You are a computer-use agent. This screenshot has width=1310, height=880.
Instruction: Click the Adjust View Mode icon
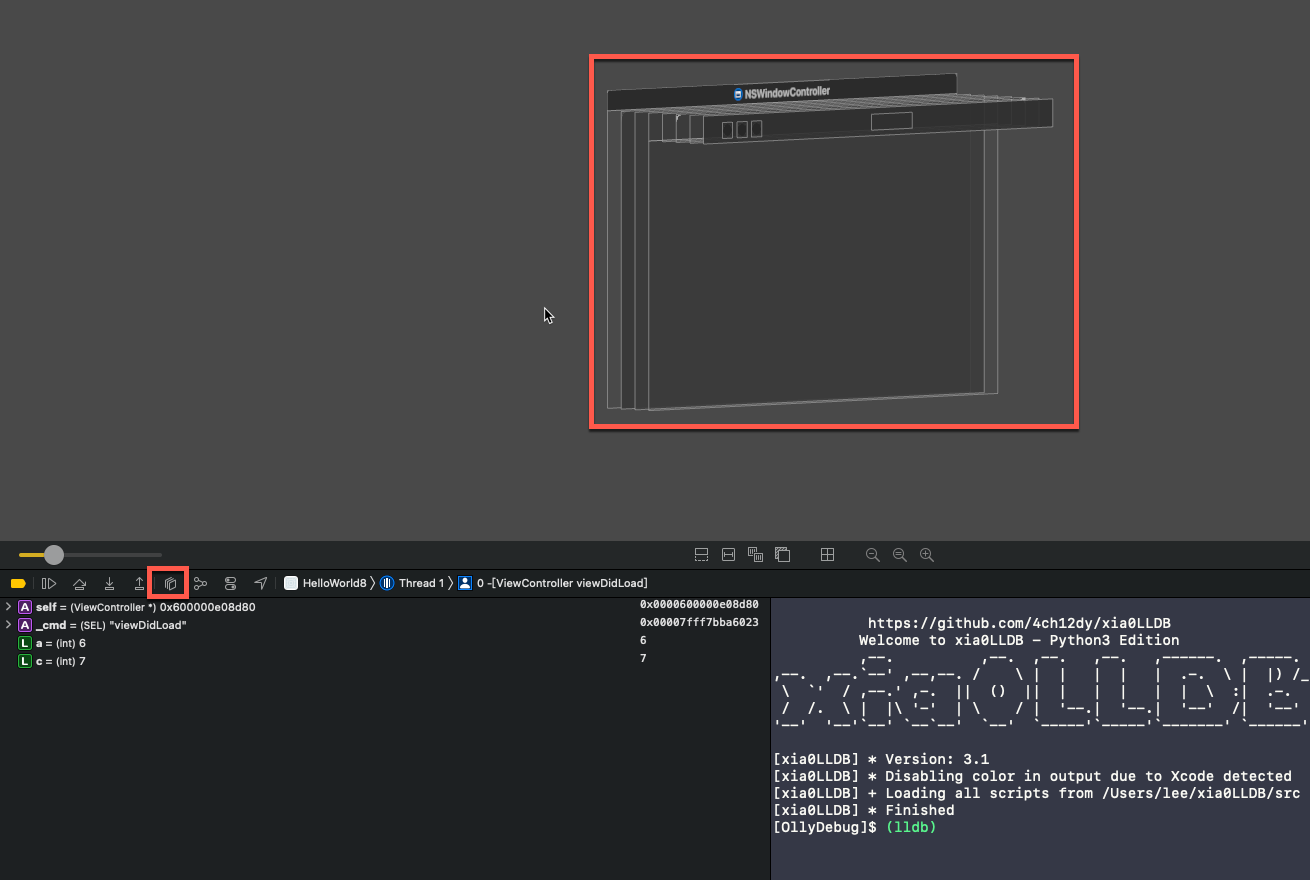[755, 555]
